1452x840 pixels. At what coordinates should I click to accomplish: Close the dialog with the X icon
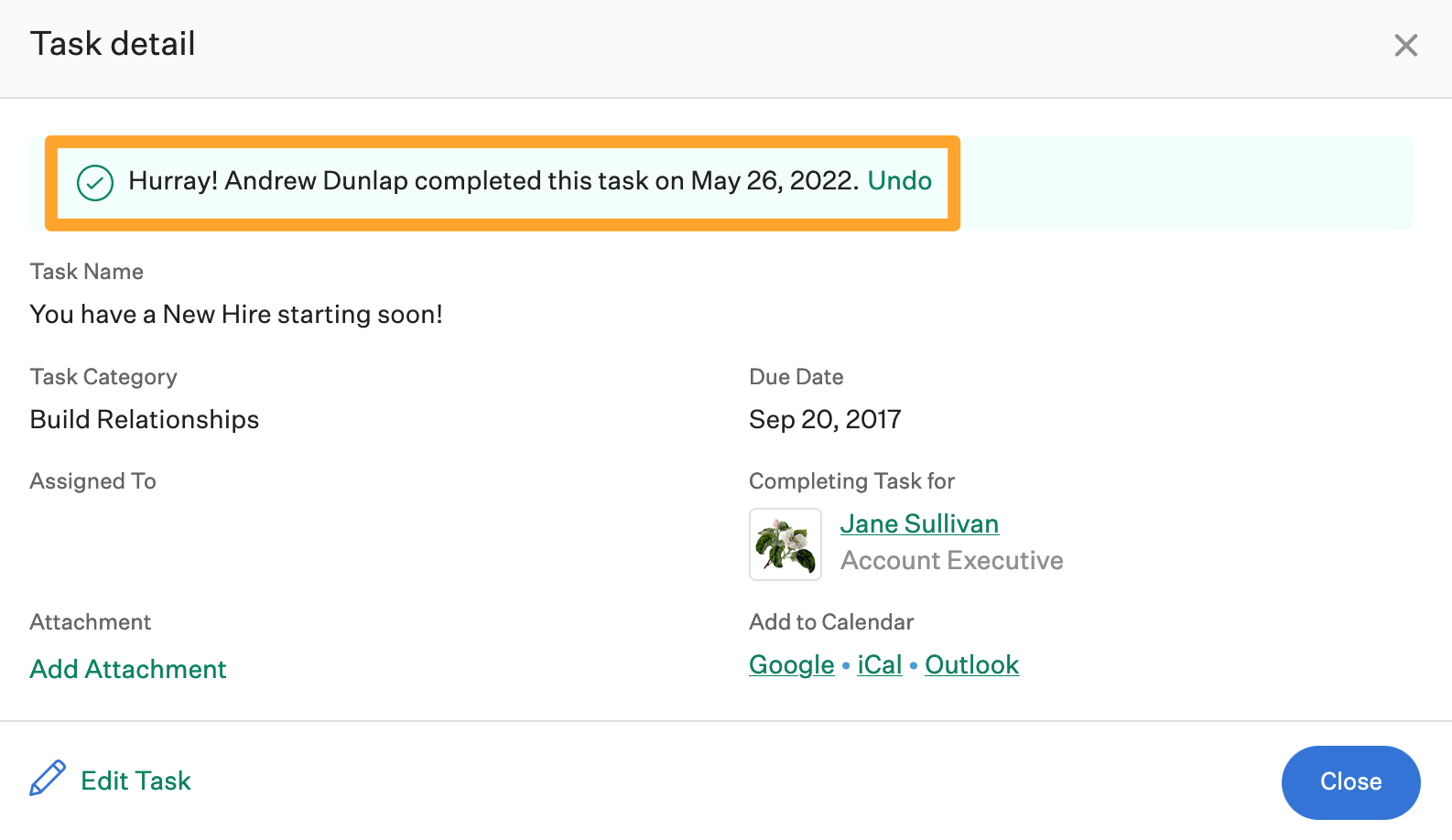click(1405, 45)
